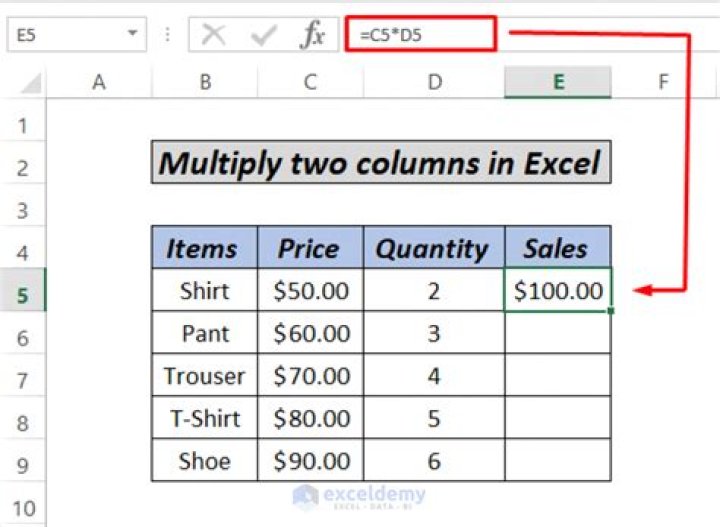This screenshot has width=720, height=527.
Task: Click the '$80.00' price cell
Action: click(x=310, y=418)
